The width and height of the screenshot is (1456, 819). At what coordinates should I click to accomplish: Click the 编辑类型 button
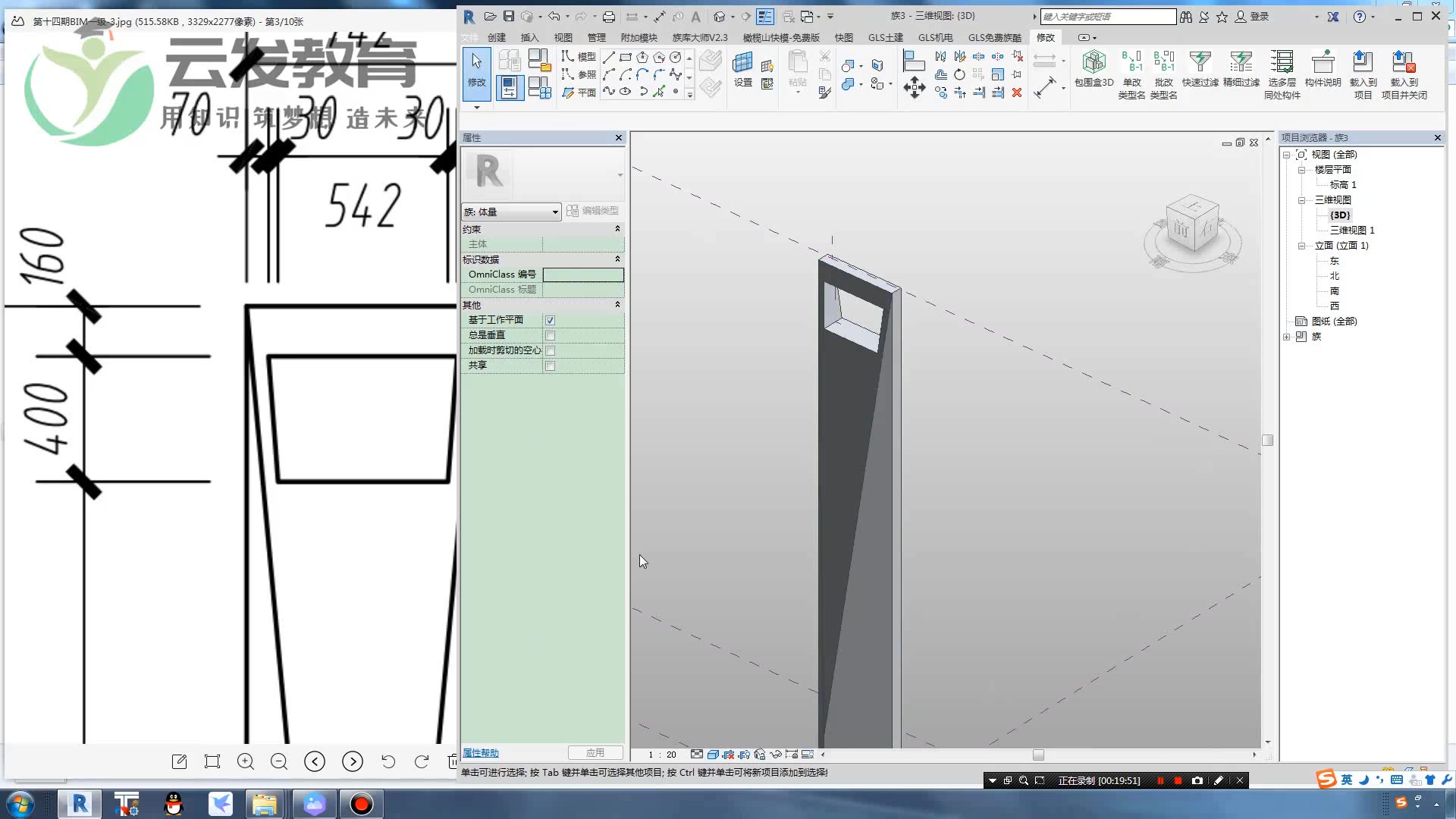click(592, 211)
